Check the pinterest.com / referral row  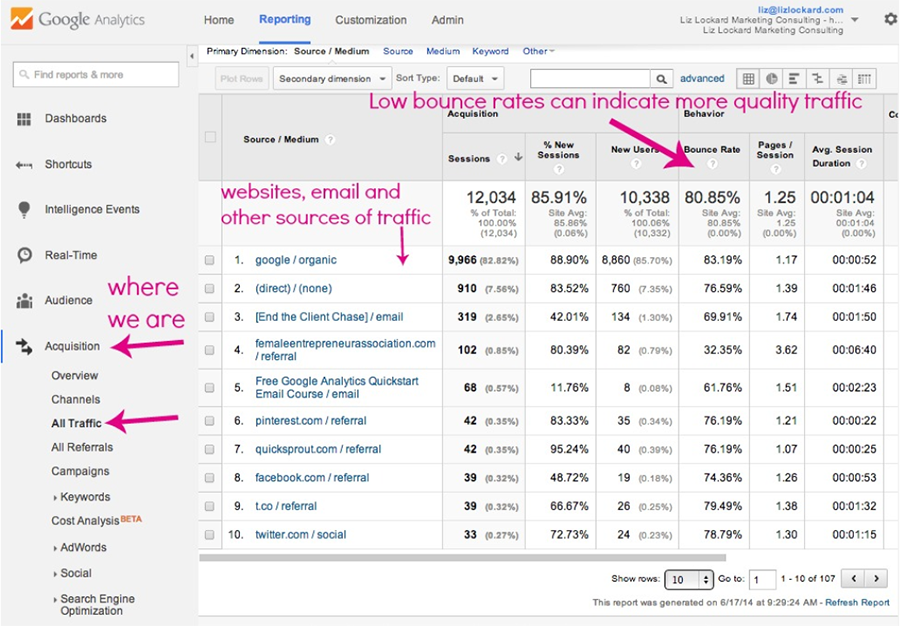(x=210, y=421)
